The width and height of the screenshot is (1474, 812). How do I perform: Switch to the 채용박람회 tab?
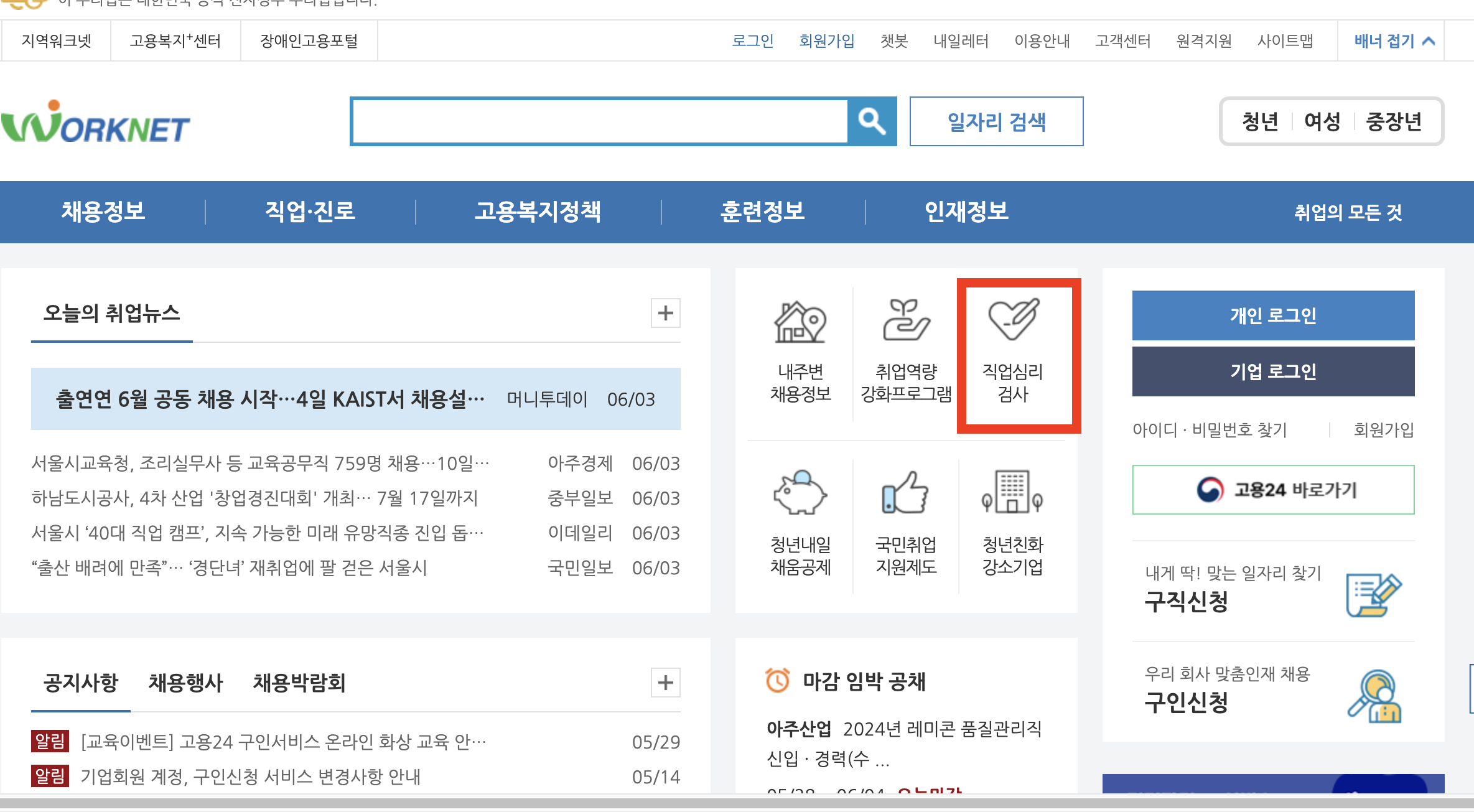[299, 683]
